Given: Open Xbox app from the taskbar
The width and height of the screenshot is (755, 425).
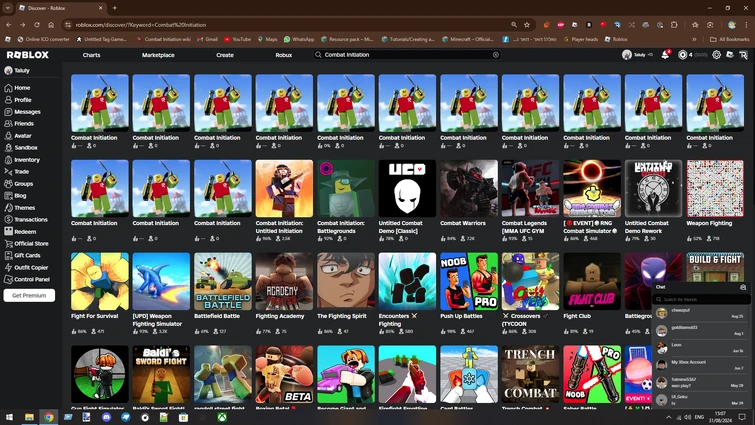Looking at the screenshot, I should click(x=222, y=417).
